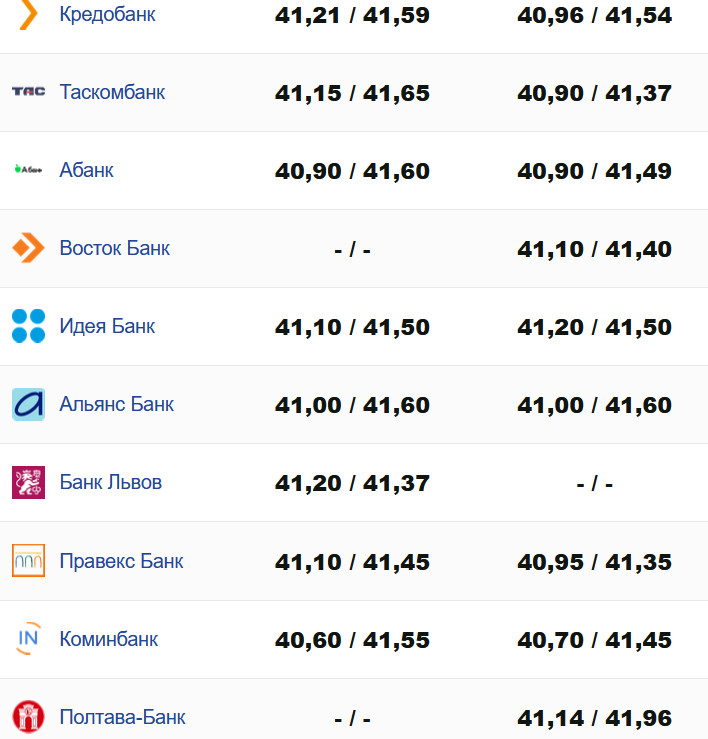This screenshot has height=739, width=708.
Task: Click the Таскомбанк TAC logo icon
Action: click(28, 92)
